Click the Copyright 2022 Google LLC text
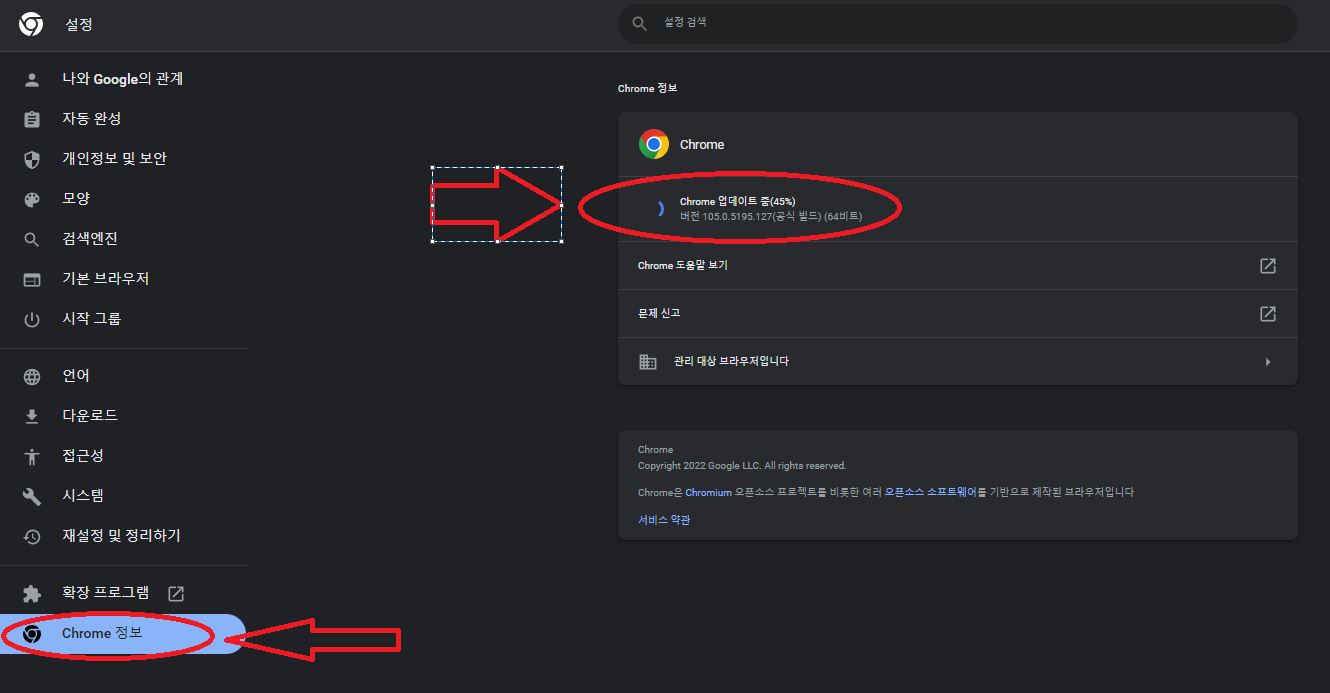Viewport: 1330px width, 693px height. point(742,466)
